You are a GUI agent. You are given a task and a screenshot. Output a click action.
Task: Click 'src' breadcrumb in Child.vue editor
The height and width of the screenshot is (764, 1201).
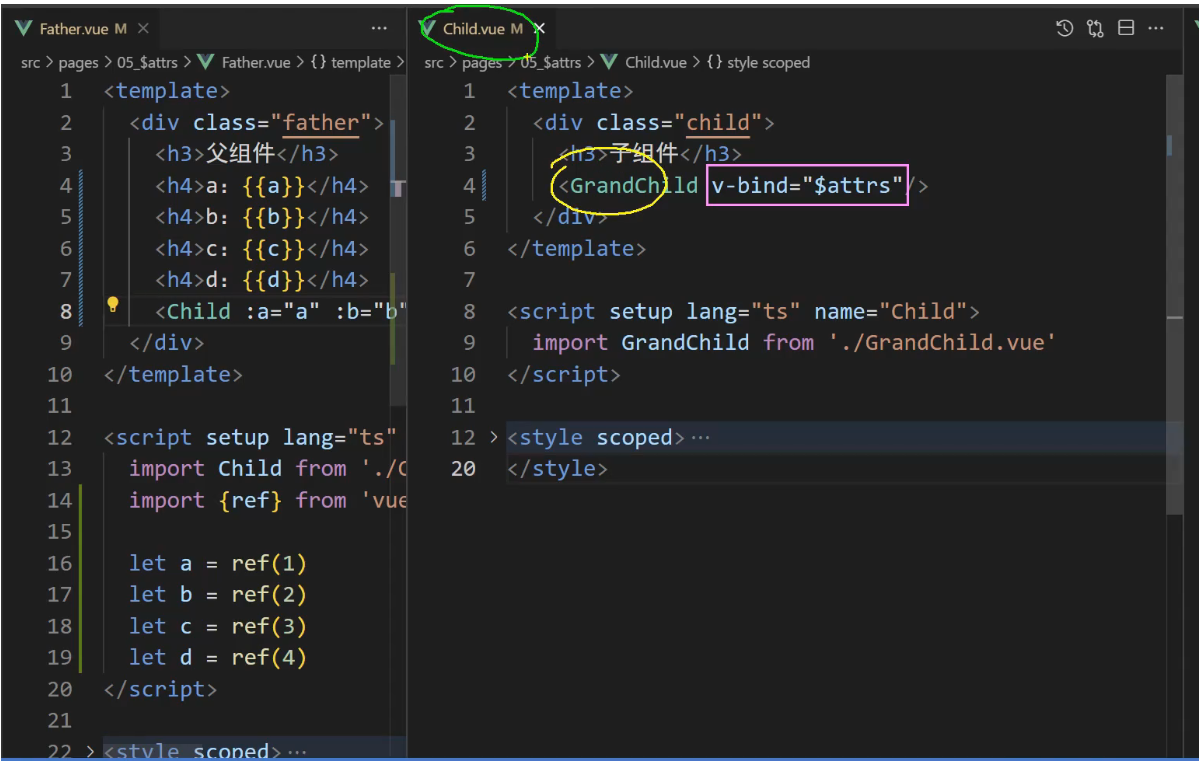[x=434, y=62]
